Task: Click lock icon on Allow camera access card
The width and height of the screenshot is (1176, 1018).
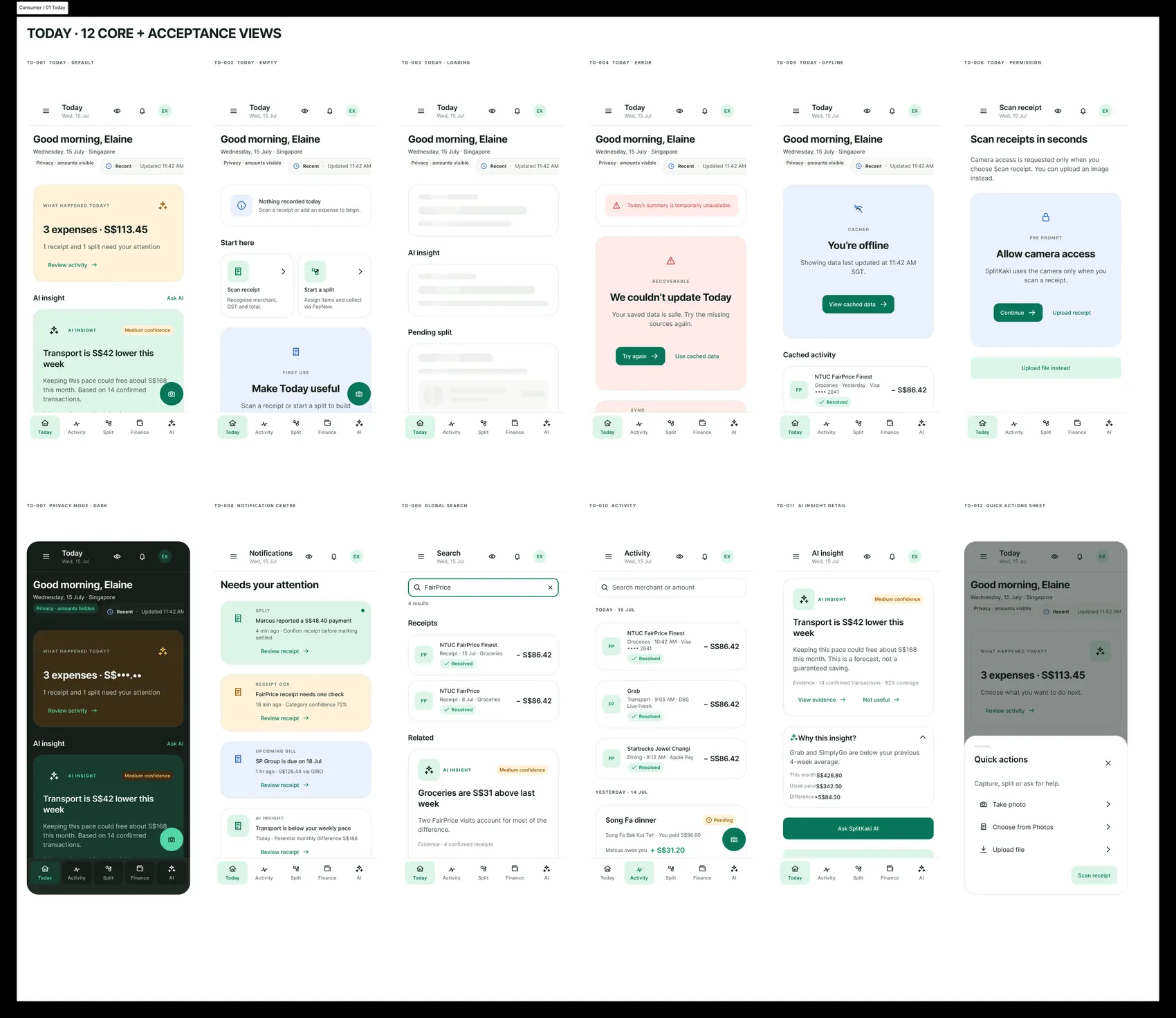Action: coord(1046,217)
